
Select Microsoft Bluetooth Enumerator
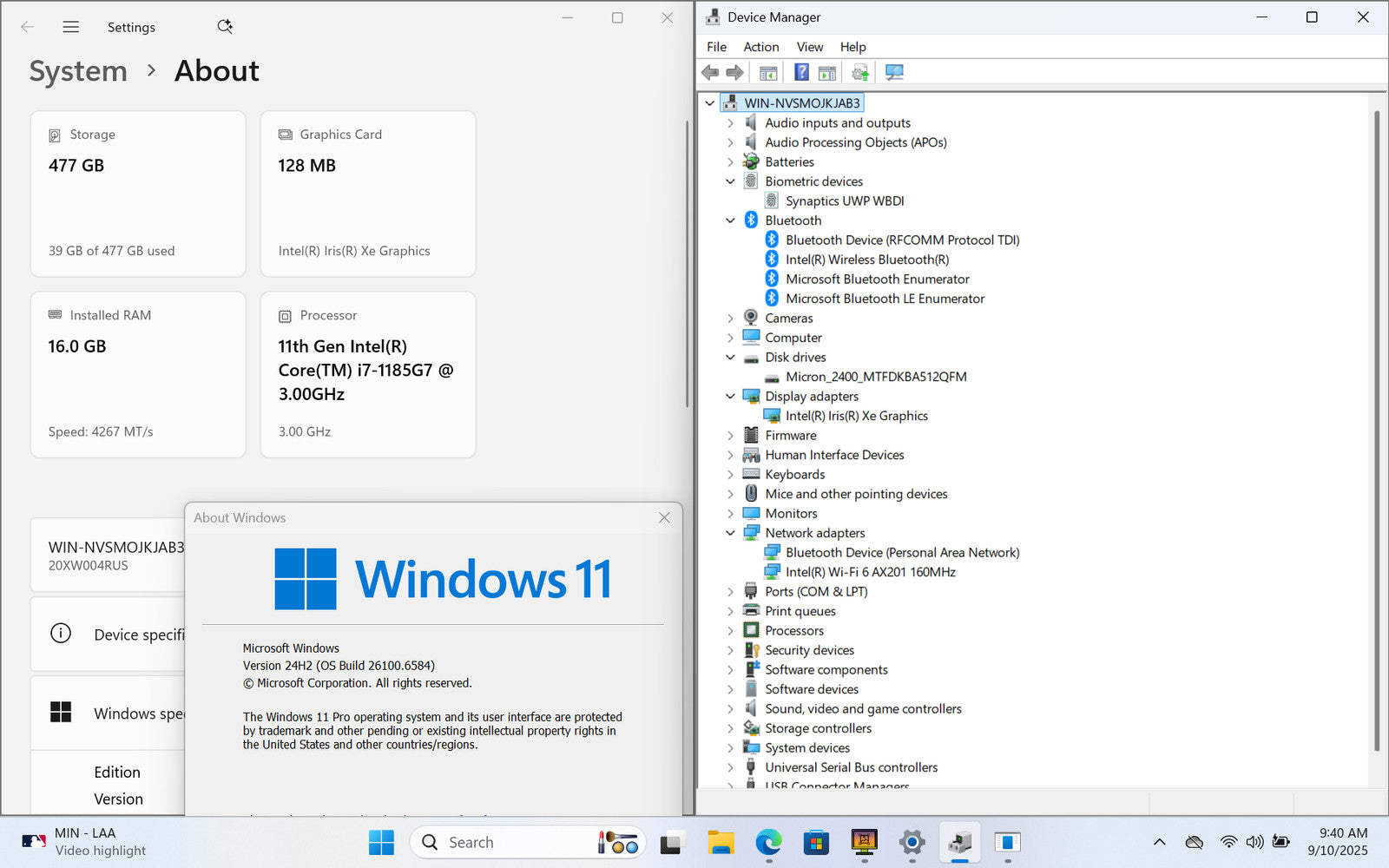878,279
